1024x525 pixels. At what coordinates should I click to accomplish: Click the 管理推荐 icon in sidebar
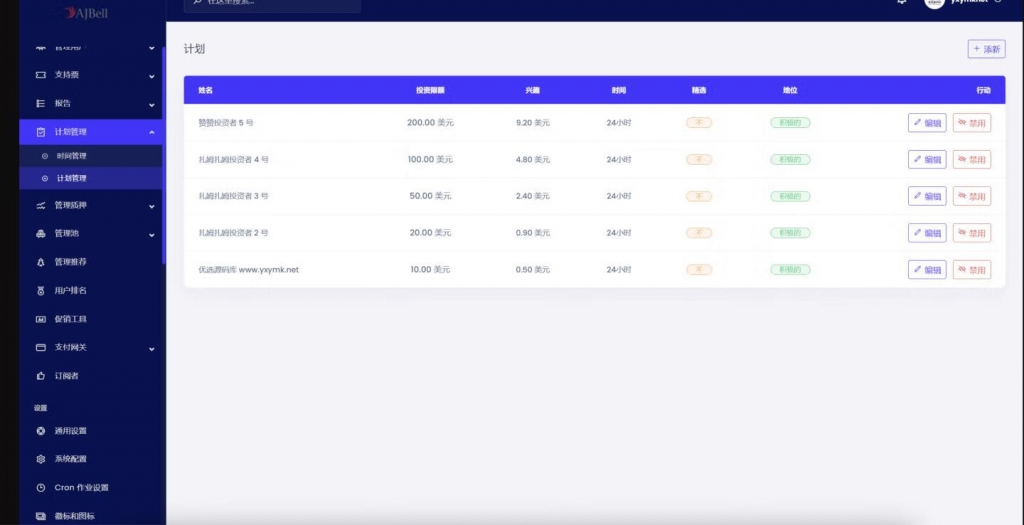coord(41,262)
